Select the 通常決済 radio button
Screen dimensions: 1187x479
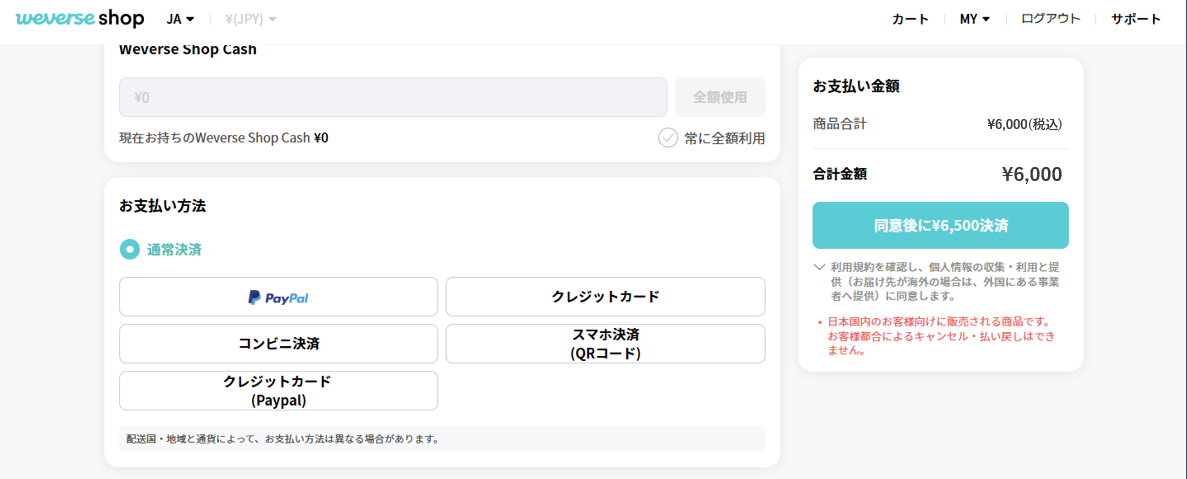tap(130, 249)
